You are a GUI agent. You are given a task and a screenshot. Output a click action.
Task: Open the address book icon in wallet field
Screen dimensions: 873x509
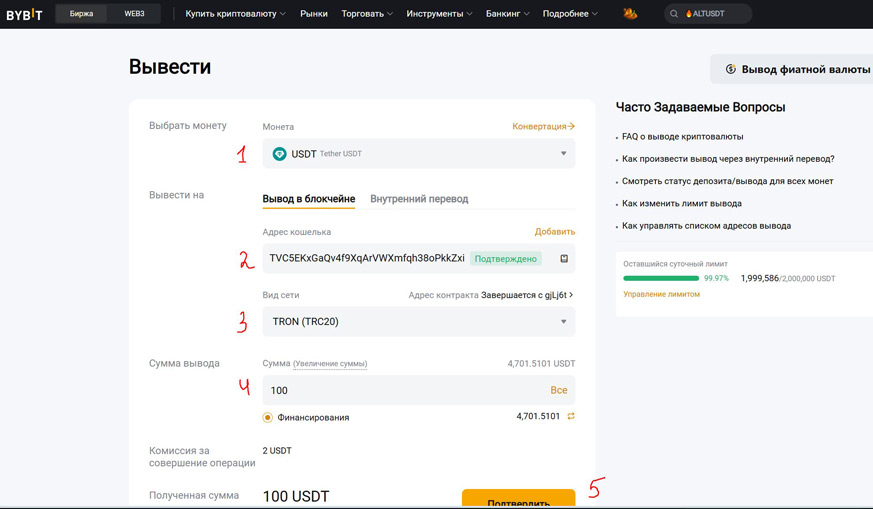pos(564,258)
